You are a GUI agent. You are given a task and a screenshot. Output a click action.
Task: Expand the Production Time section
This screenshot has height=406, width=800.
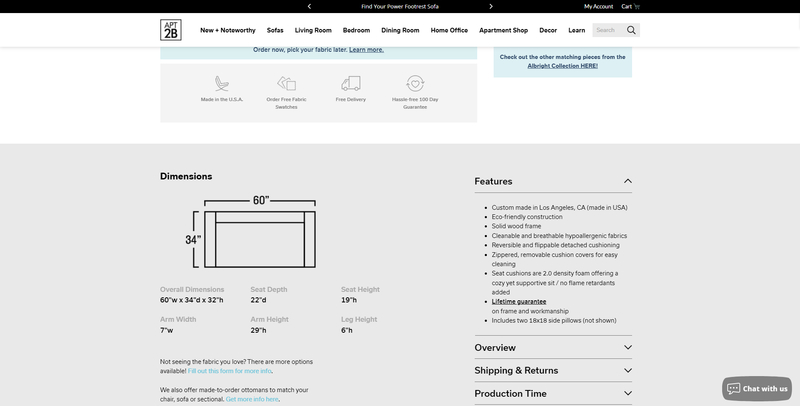pyautogui.click(x=627, y=394)
